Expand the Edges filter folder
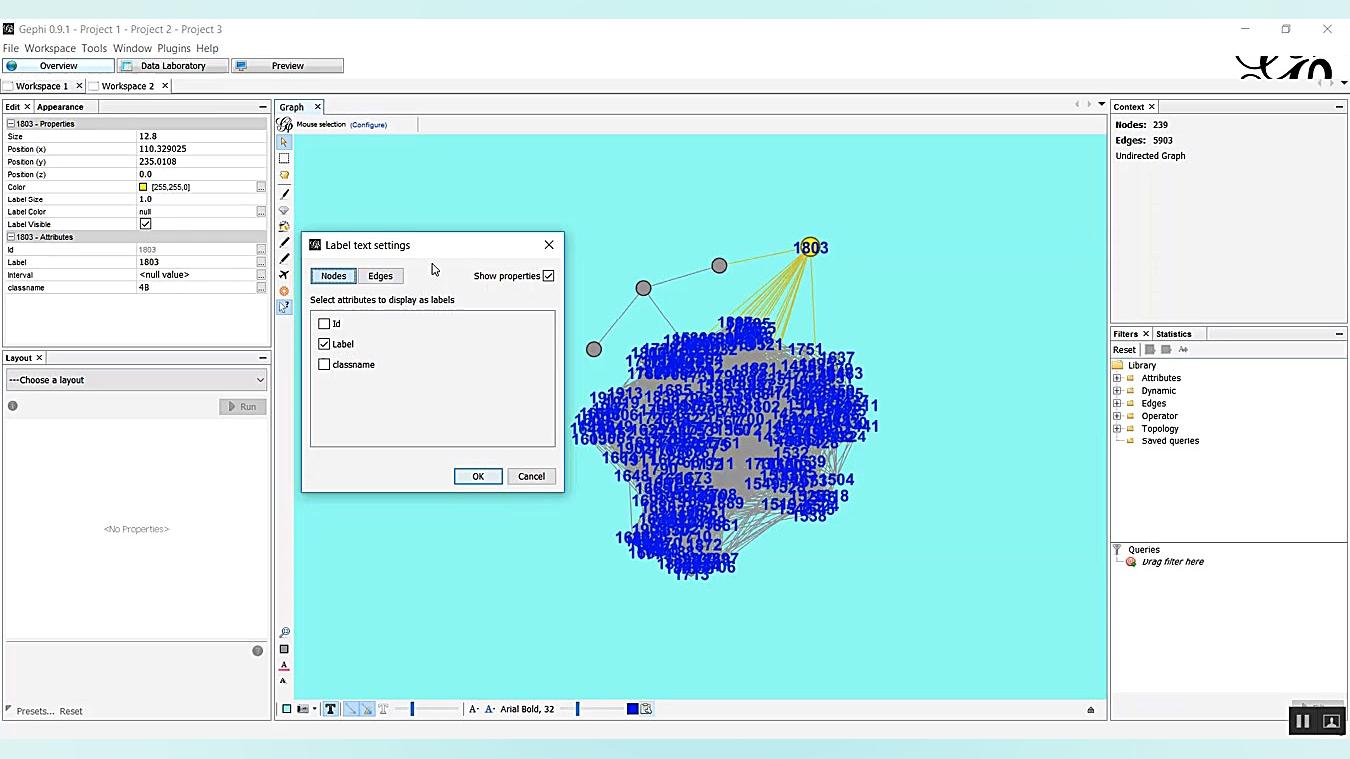 coord(1117,404)
